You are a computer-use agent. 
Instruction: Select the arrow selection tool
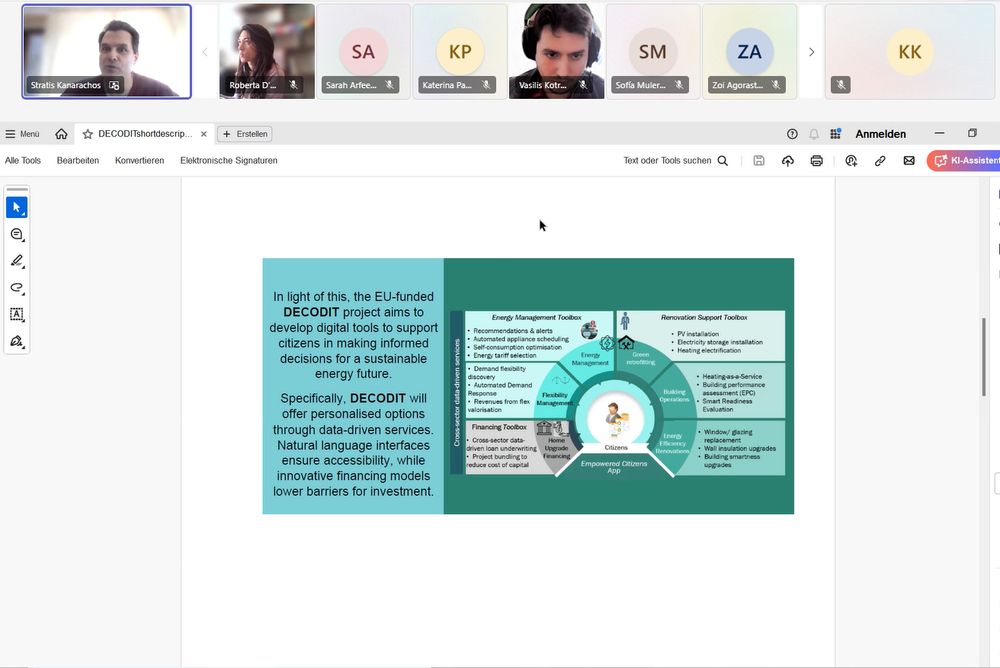(17, 207)
